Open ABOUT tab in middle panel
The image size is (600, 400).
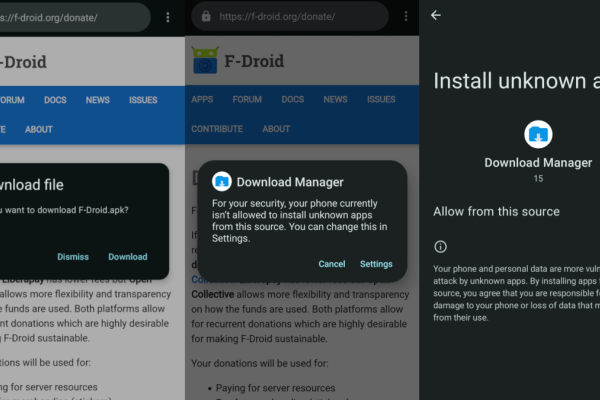click(276, 129)
